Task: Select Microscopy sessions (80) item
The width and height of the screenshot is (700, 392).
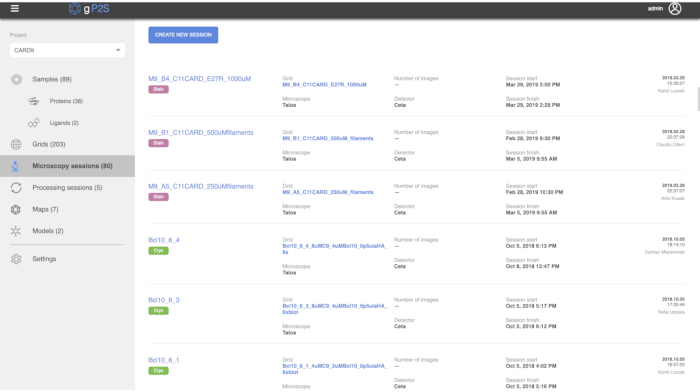Action: pos(67,166)
